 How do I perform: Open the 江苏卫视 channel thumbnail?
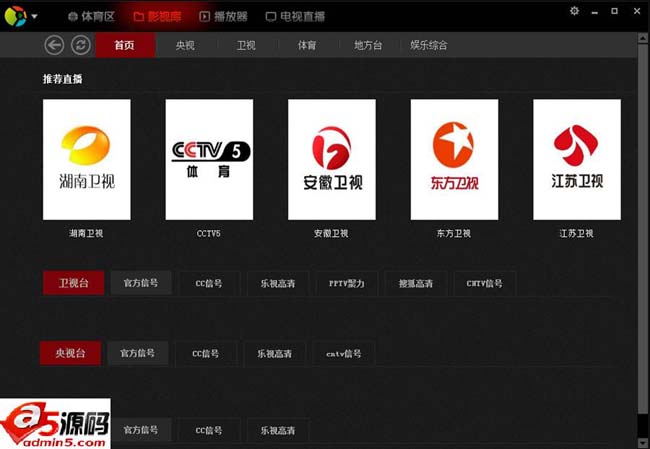[577, 159]
